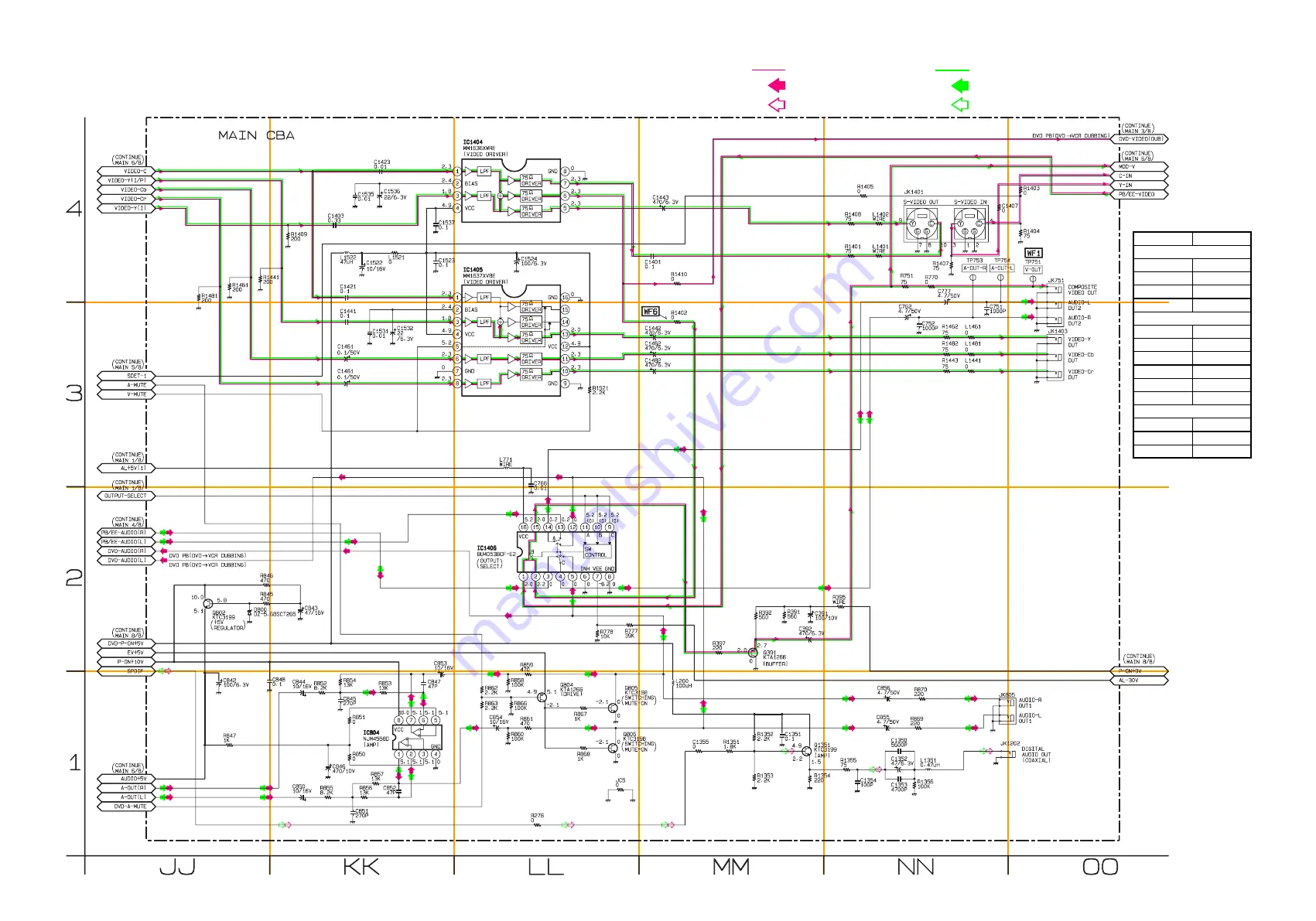This screenshot has width=1316, height=921.
Task: Select the PB/EE-VIDEO signal tag
Action: click(x=1141, y=195)
